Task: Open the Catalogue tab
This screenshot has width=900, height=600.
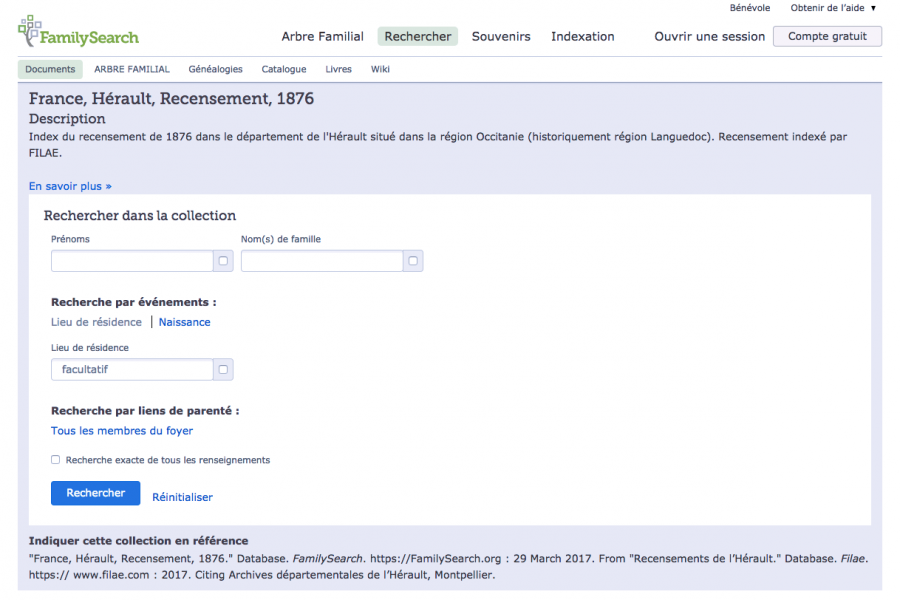Action: pos(284,69)
